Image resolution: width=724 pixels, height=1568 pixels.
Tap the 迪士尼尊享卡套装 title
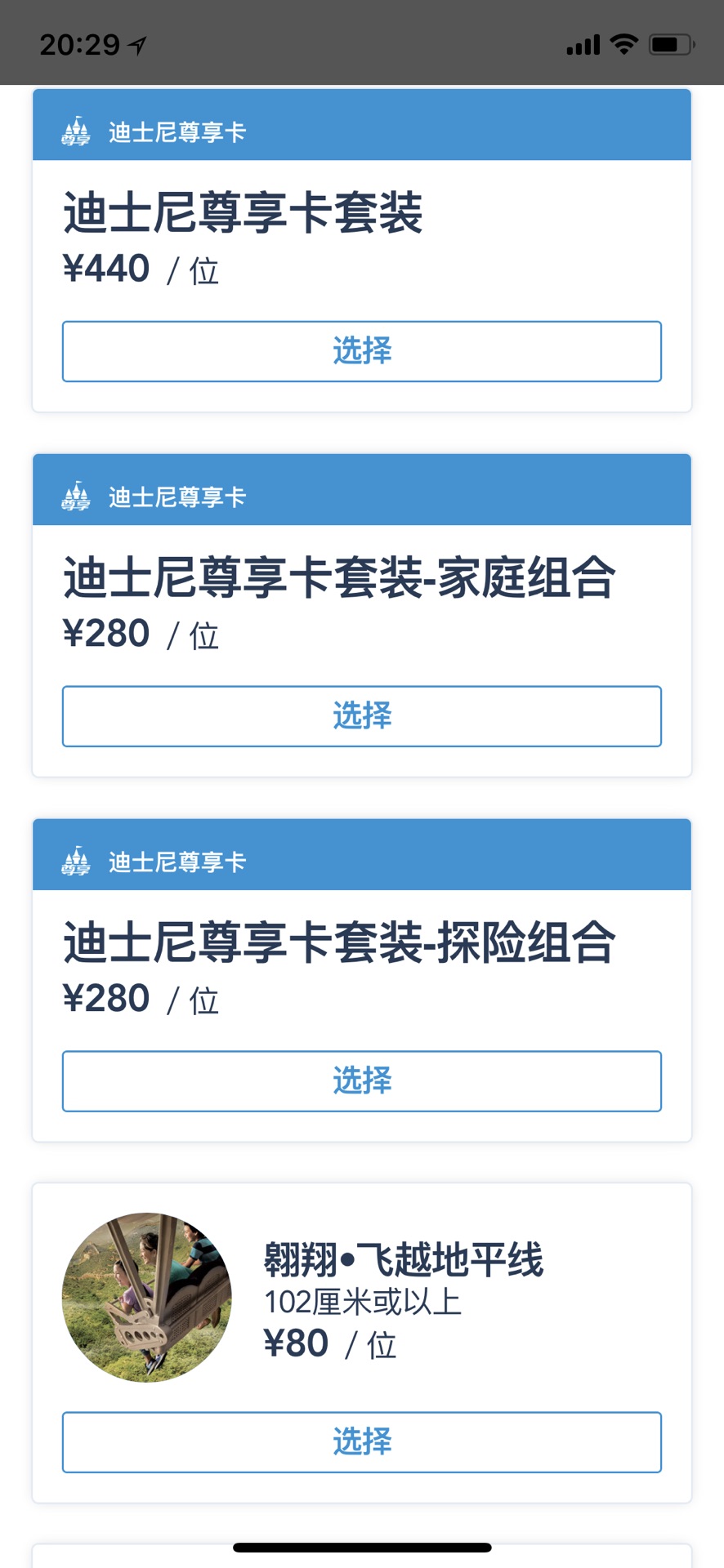[x=243, y=213]
